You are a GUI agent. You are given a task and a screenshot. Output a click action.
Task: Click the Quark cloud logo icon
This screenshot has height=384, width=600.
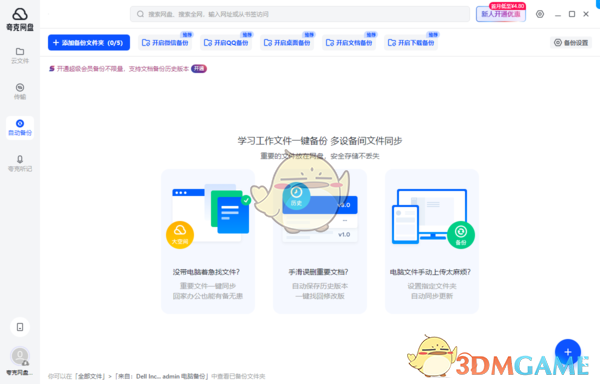20,15
